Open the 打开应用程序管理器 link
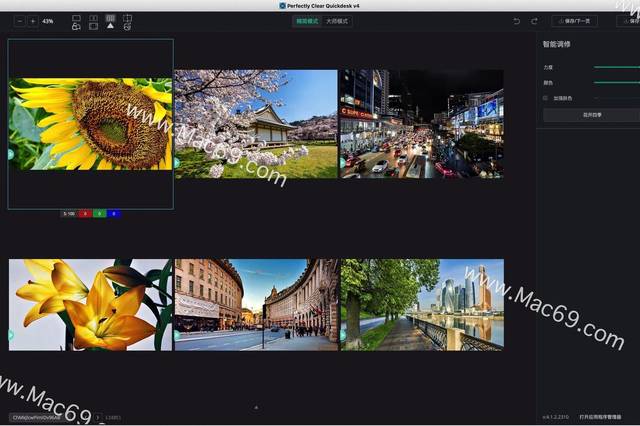This screenshot has width=640, height=426. pos(600,417)
